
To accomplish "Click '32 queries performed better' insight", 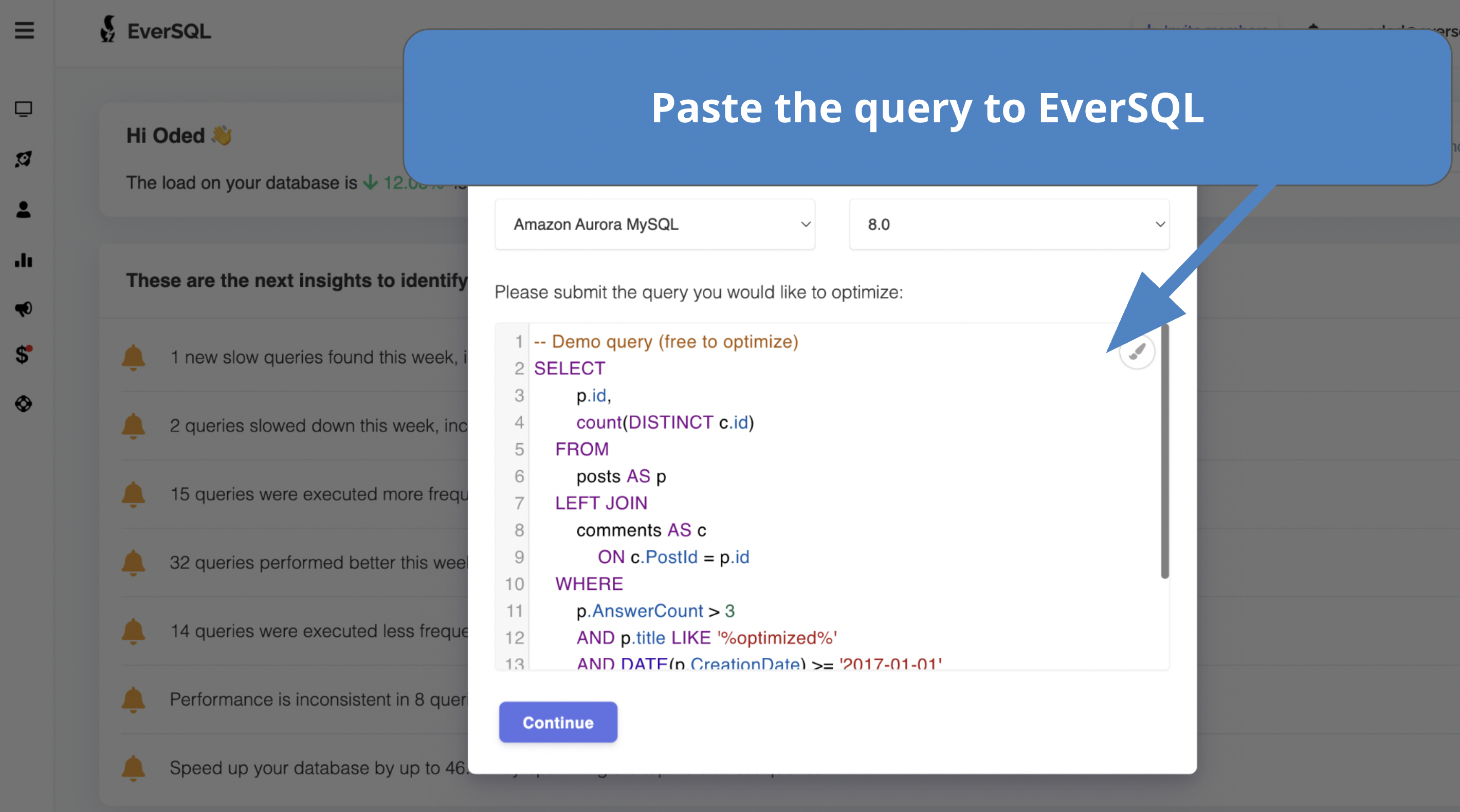I will point(319,563).
